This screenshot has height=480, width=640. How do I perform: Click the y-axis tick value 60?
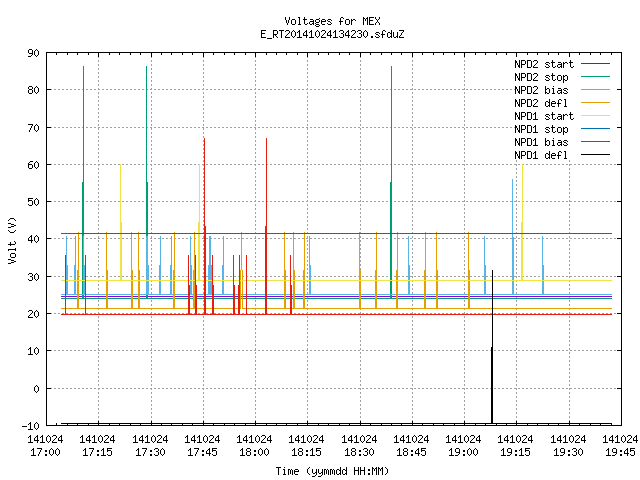[33, 165]
